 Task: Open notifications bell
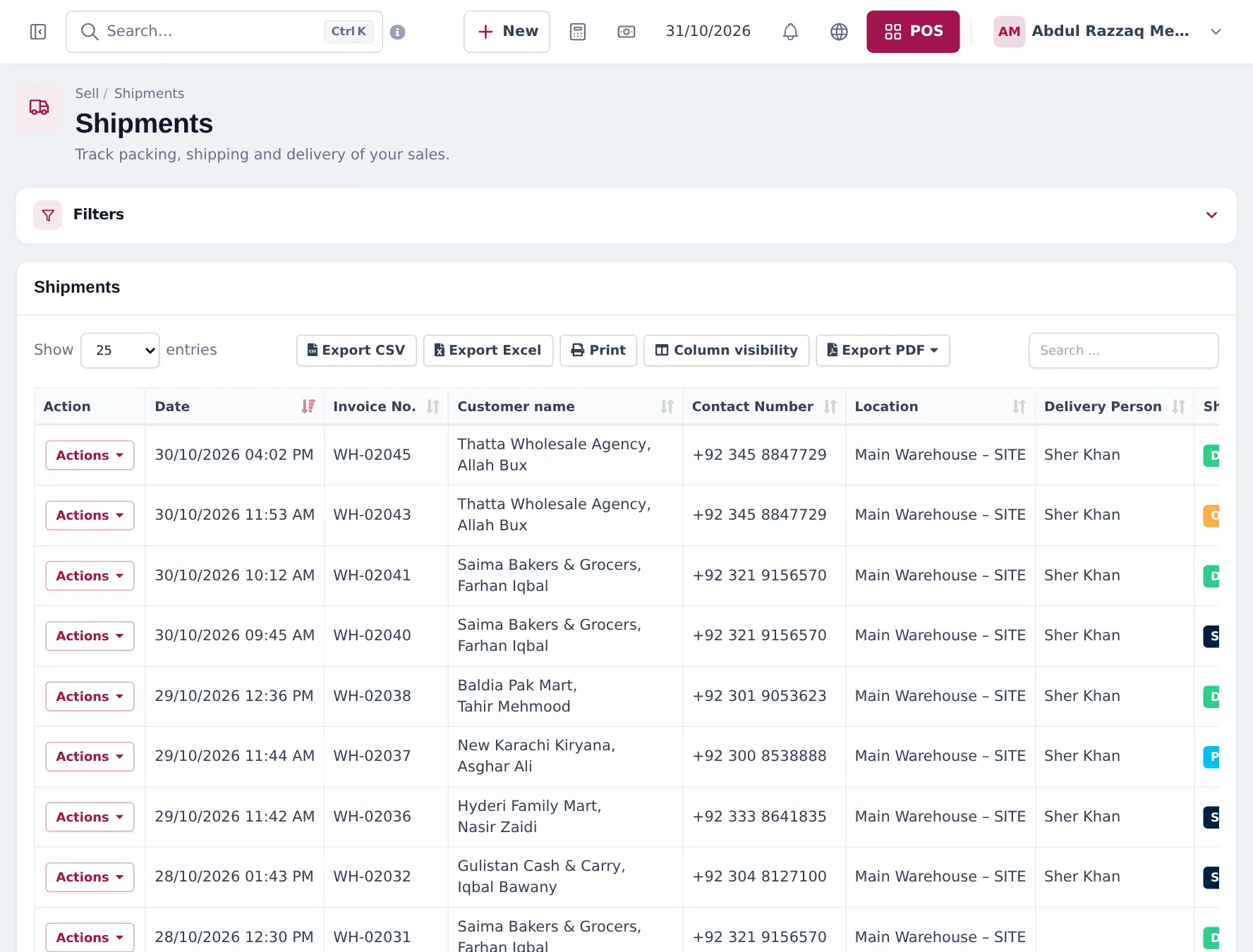(x=790, y=32)
